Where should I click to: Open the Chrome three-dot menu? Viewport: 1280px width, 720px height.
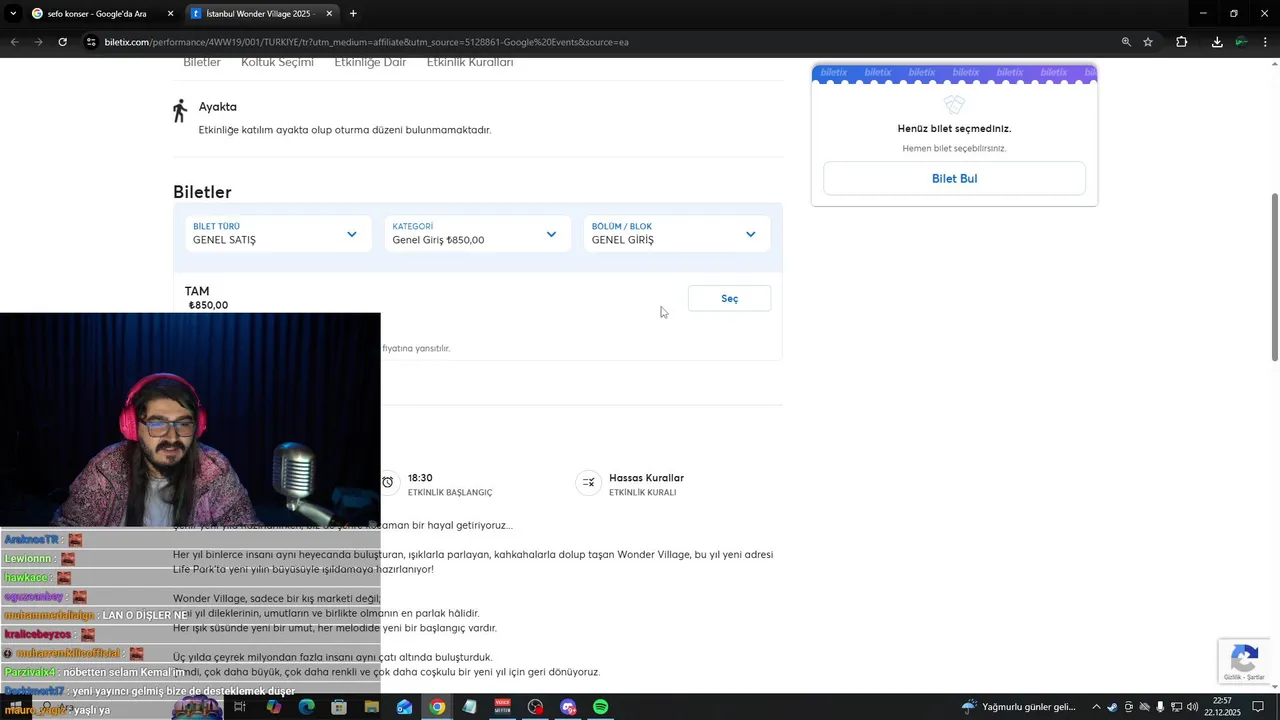1266,42
